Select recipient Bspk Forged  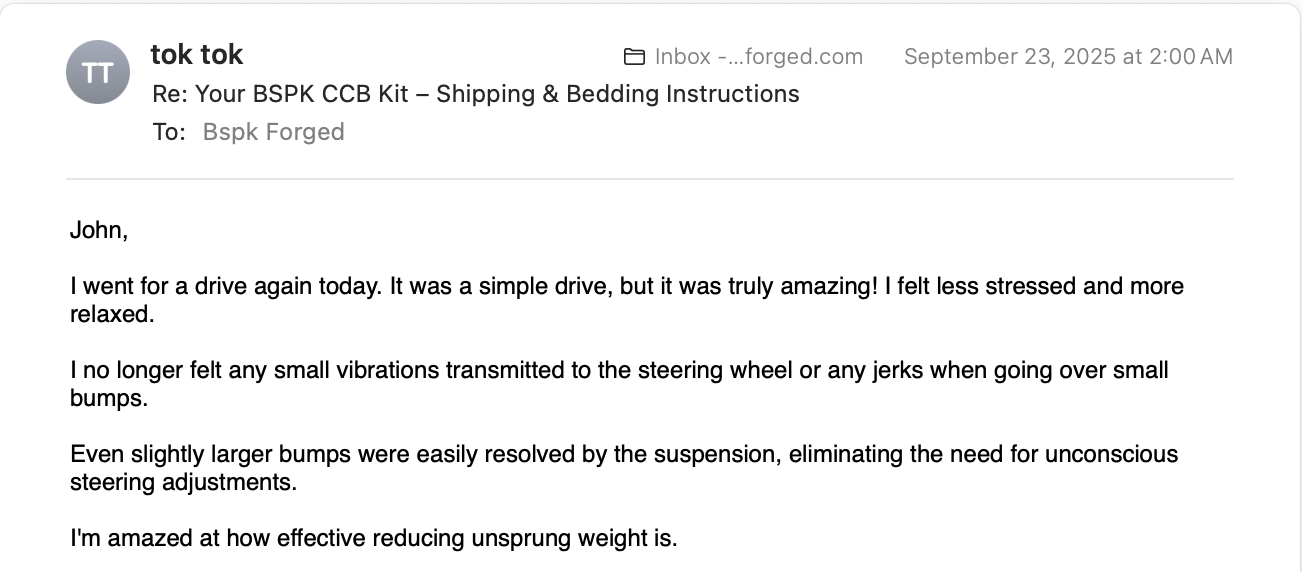(273, 132)
